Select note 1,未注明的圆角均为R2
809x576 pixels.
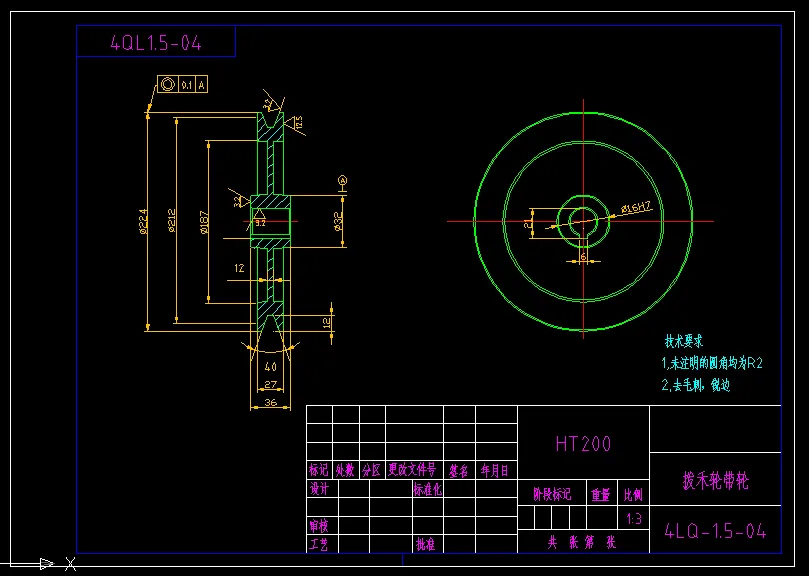point(712,363)
